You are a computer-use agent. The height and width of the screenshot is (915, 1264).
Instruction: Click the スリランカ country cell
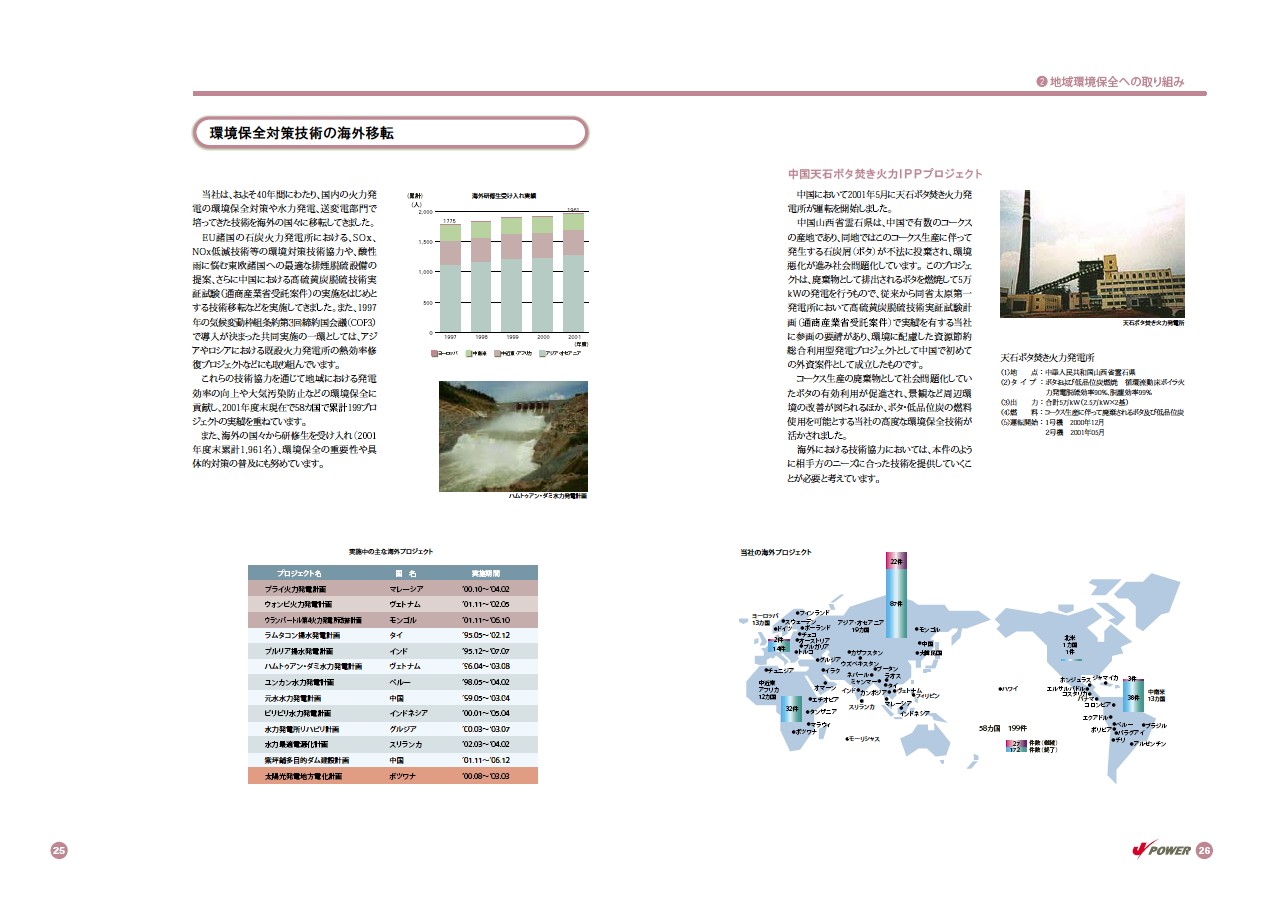tap(404, 745)
